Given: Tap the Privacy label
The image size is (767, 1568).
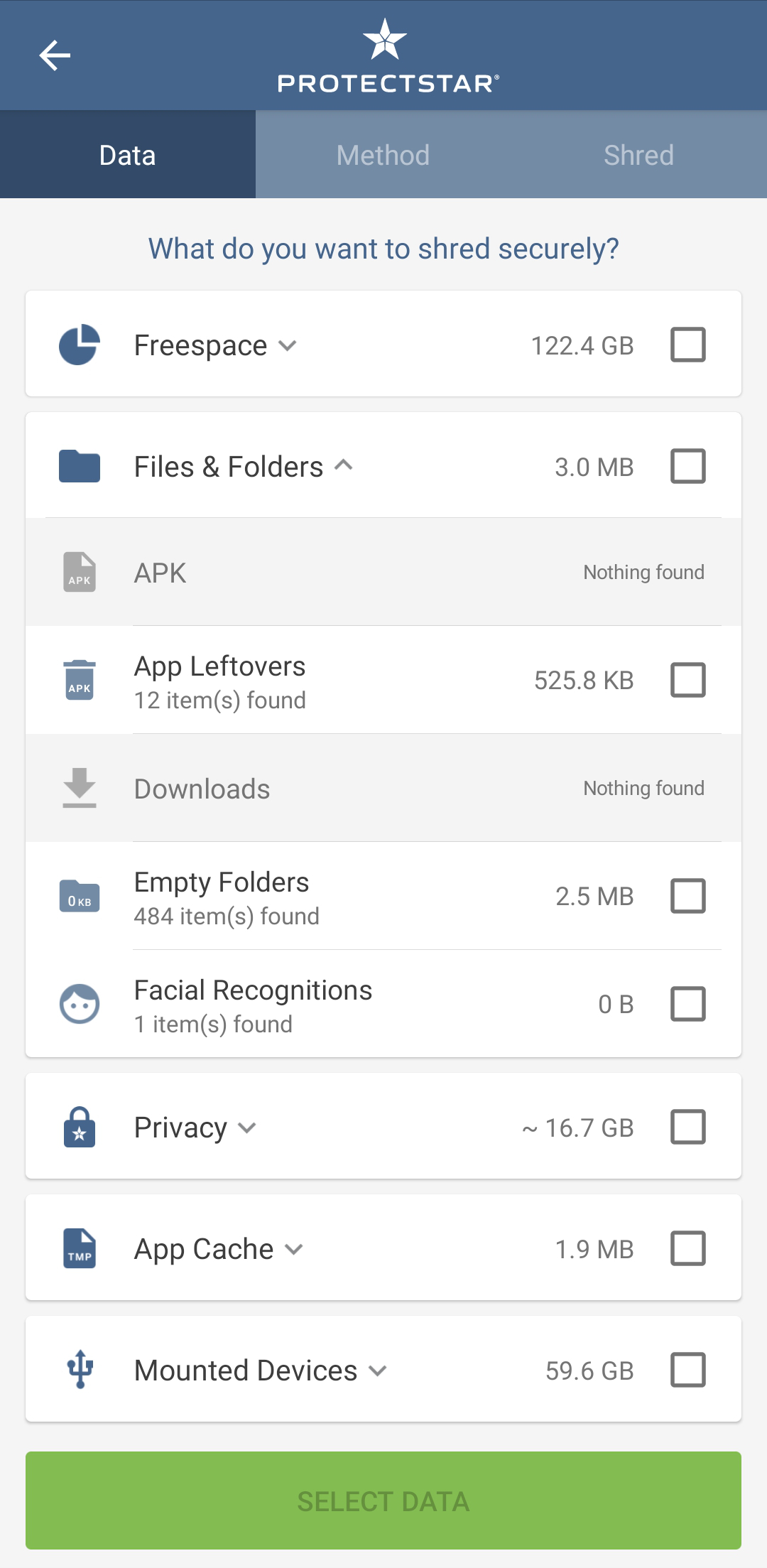Looking at the screenshot, I should click(181, 1128).
